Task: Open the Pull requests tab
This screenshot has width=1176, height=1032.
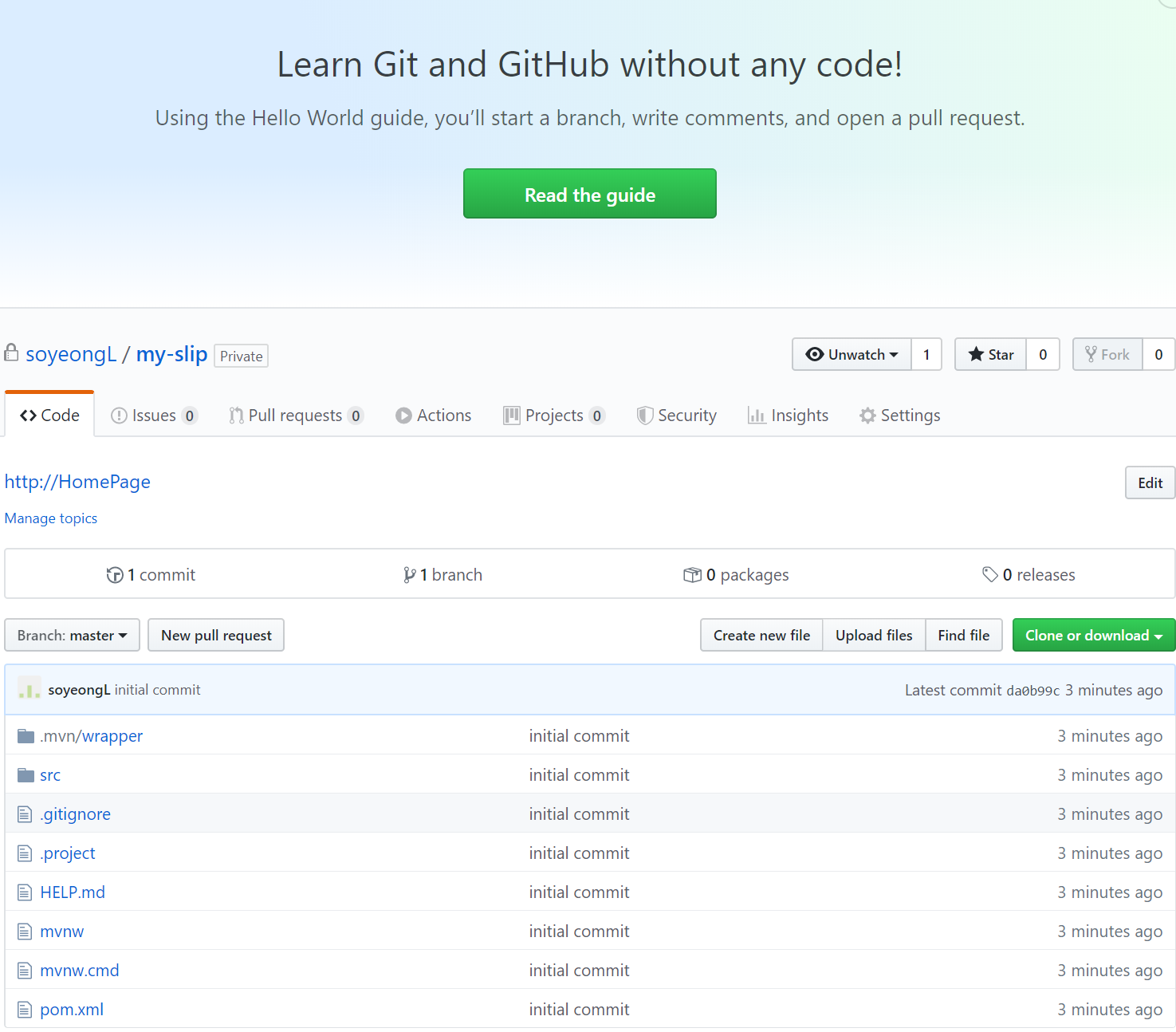Action: [296, 416]
